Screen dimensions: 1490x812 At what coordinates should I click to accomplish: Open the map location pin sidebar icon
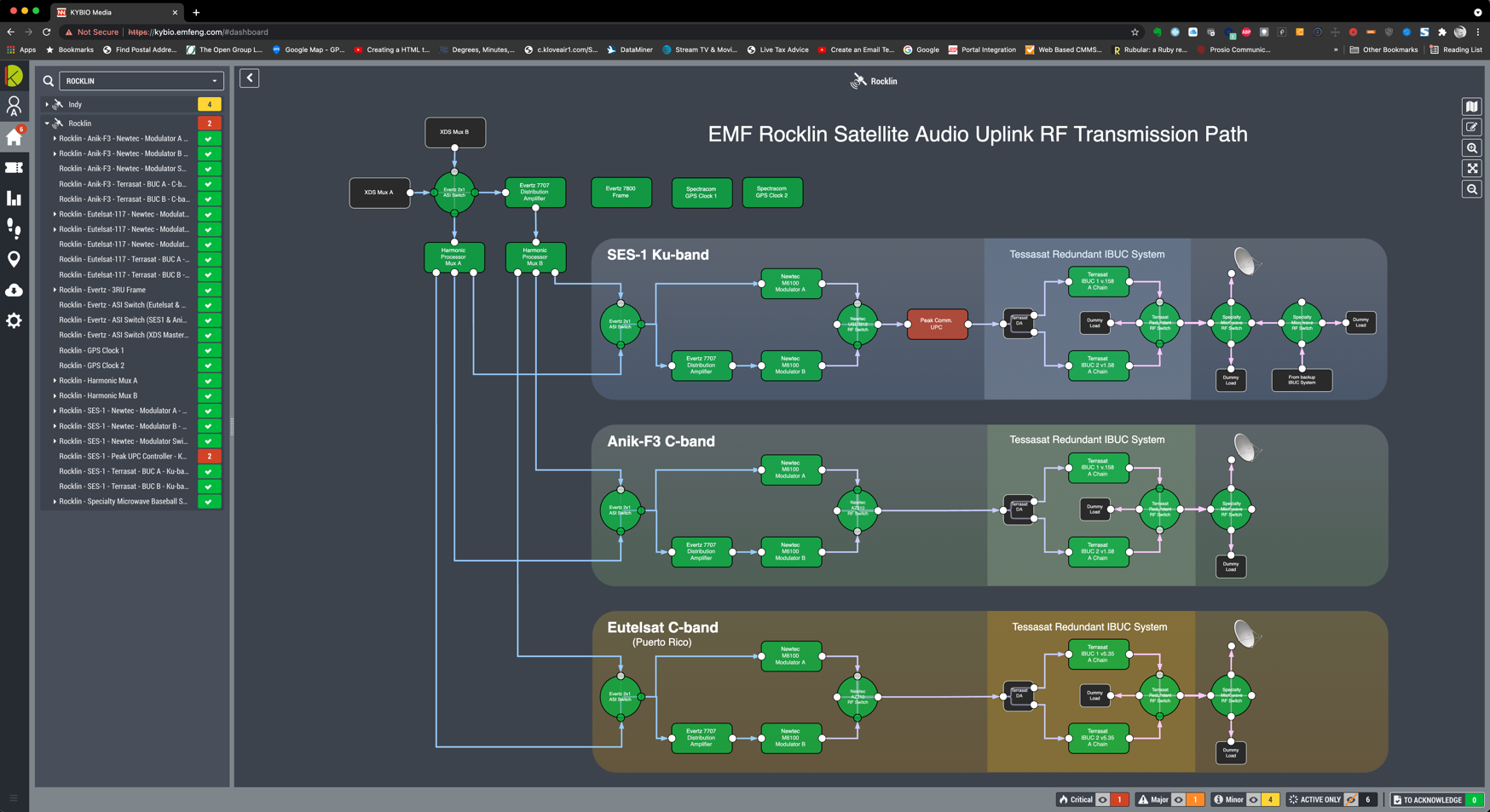pos(14,259)
